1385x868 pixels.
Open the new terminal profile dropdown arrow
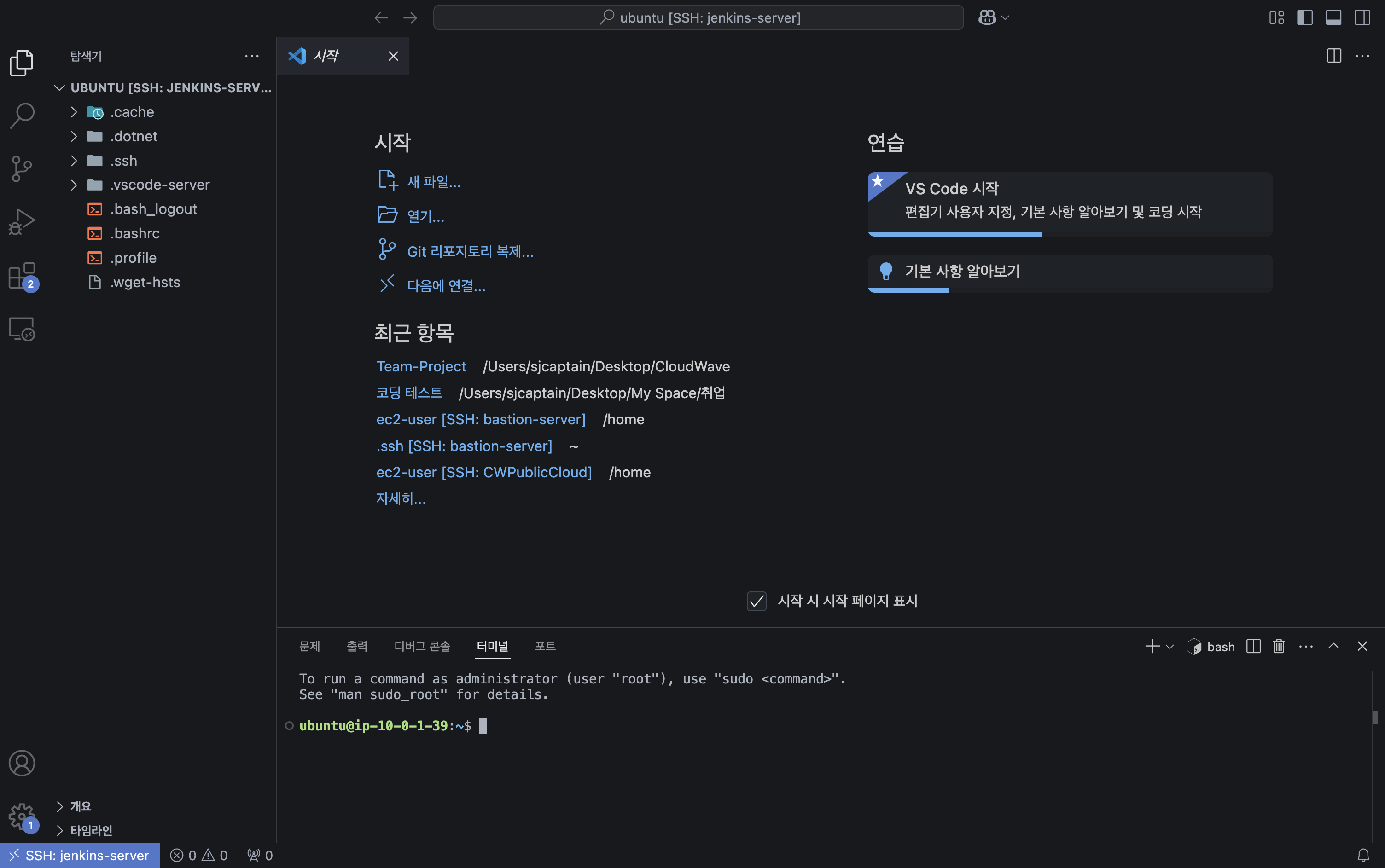click(x=1170, y=647)
